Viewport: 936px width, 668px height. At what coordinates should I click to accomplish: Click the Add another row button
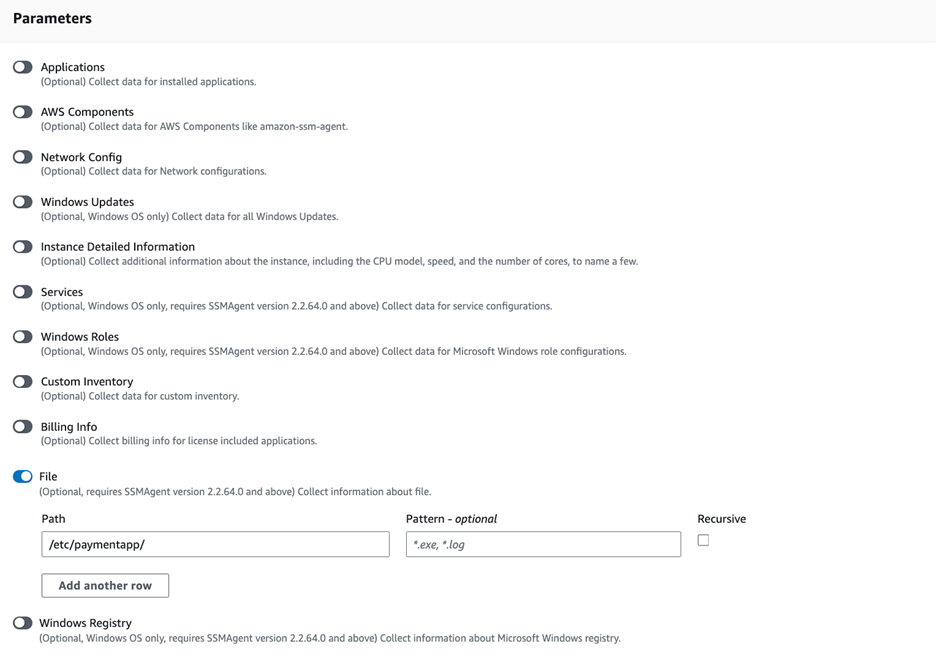[105, 585]
